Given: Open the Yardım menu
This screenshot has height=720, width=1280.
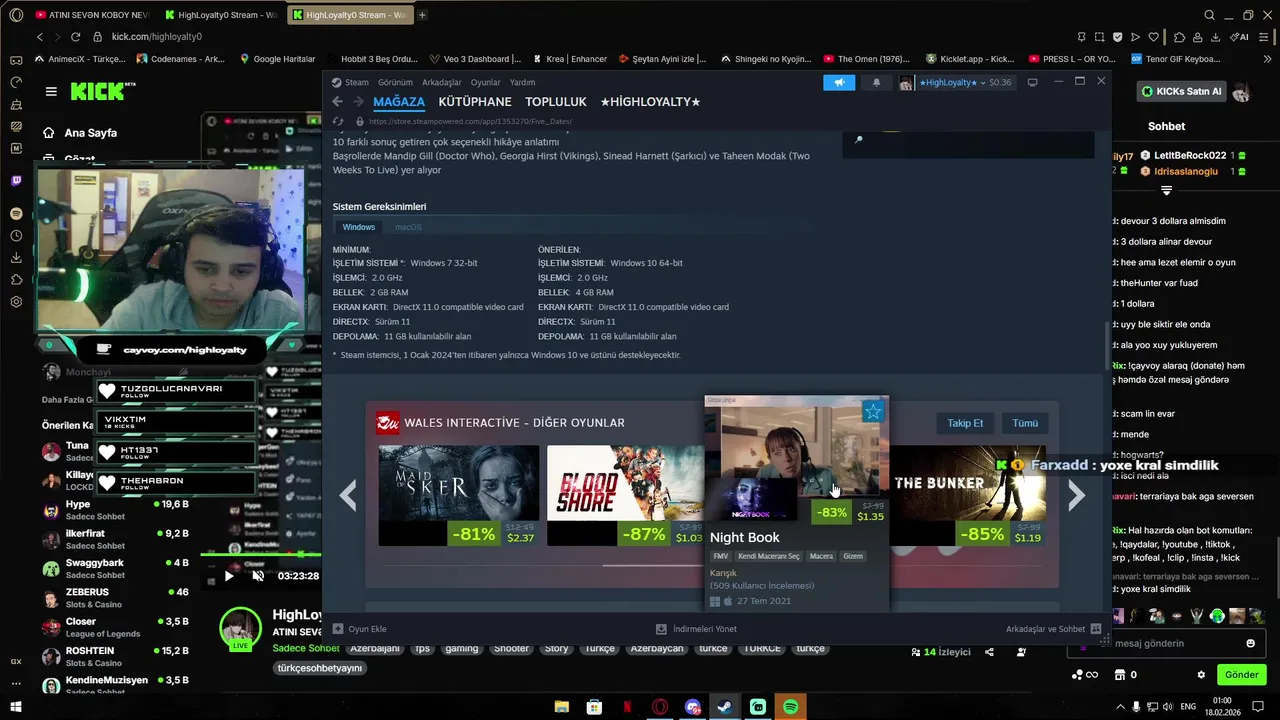Looking at the screenshot, I should click(522, 82).
